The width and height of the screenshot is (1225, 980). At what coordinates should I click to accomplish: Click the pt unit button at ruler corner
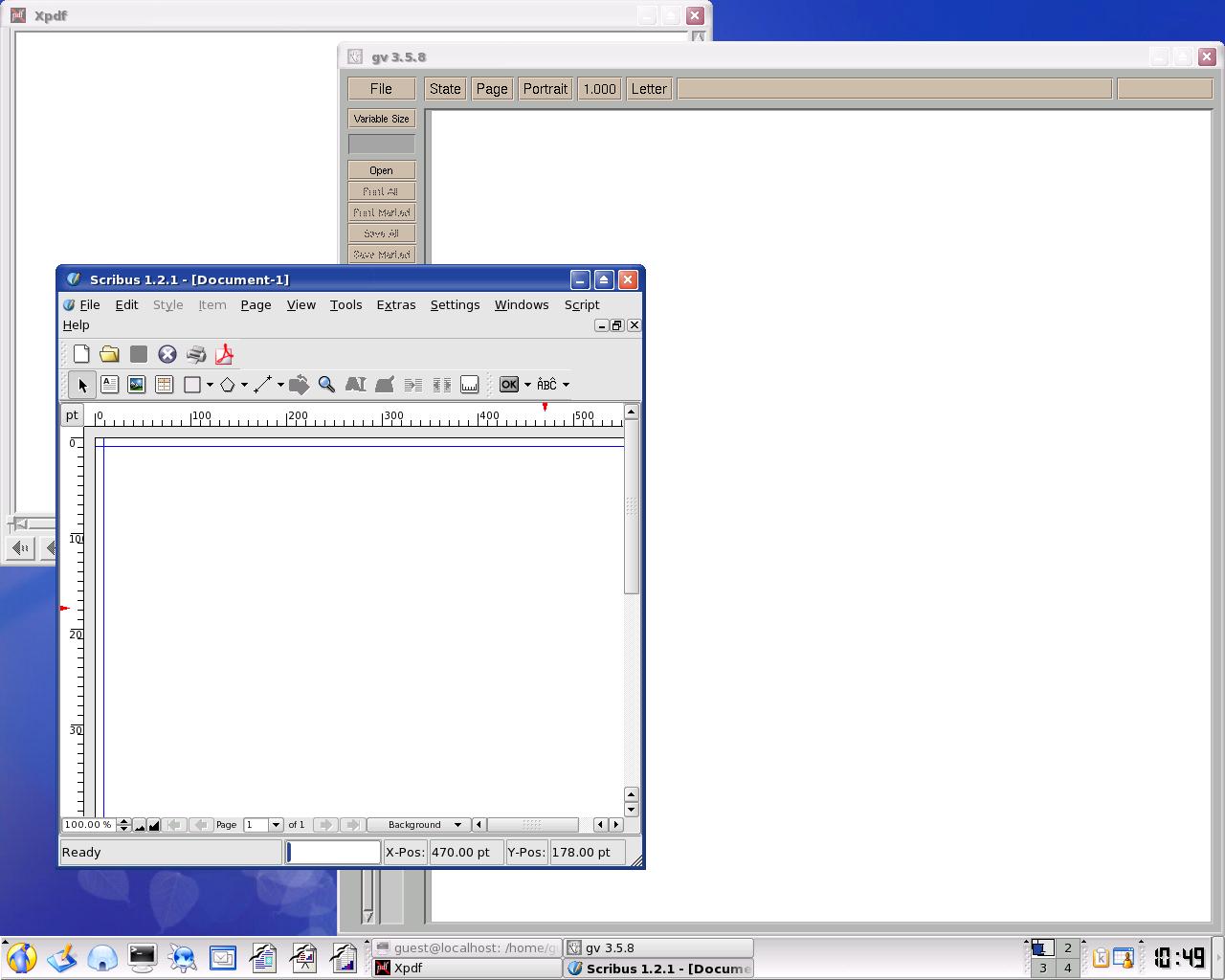coord(72,415)
